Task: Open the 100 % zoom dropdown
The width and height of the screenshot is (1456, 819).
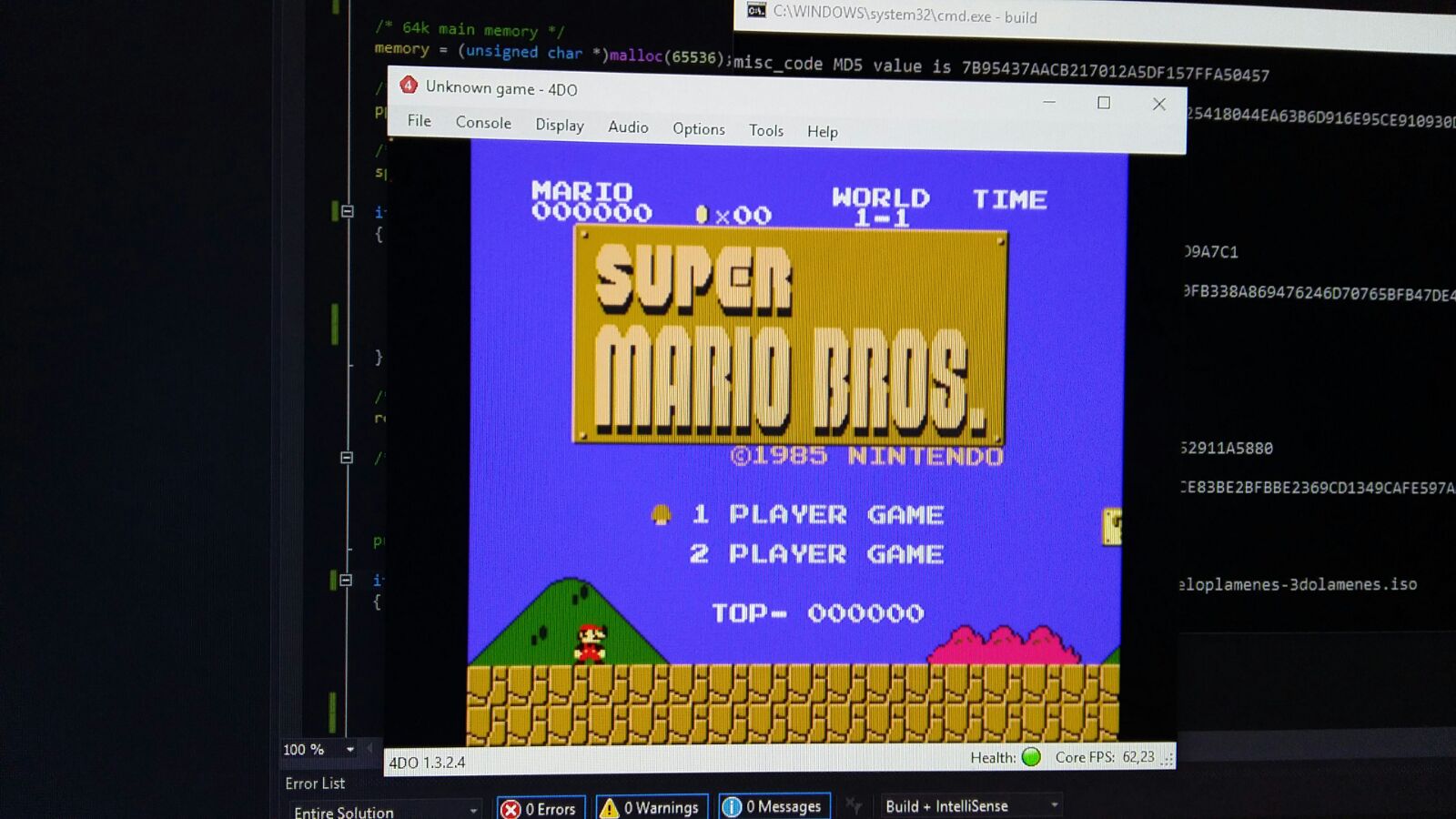Action: coord(350,750)
